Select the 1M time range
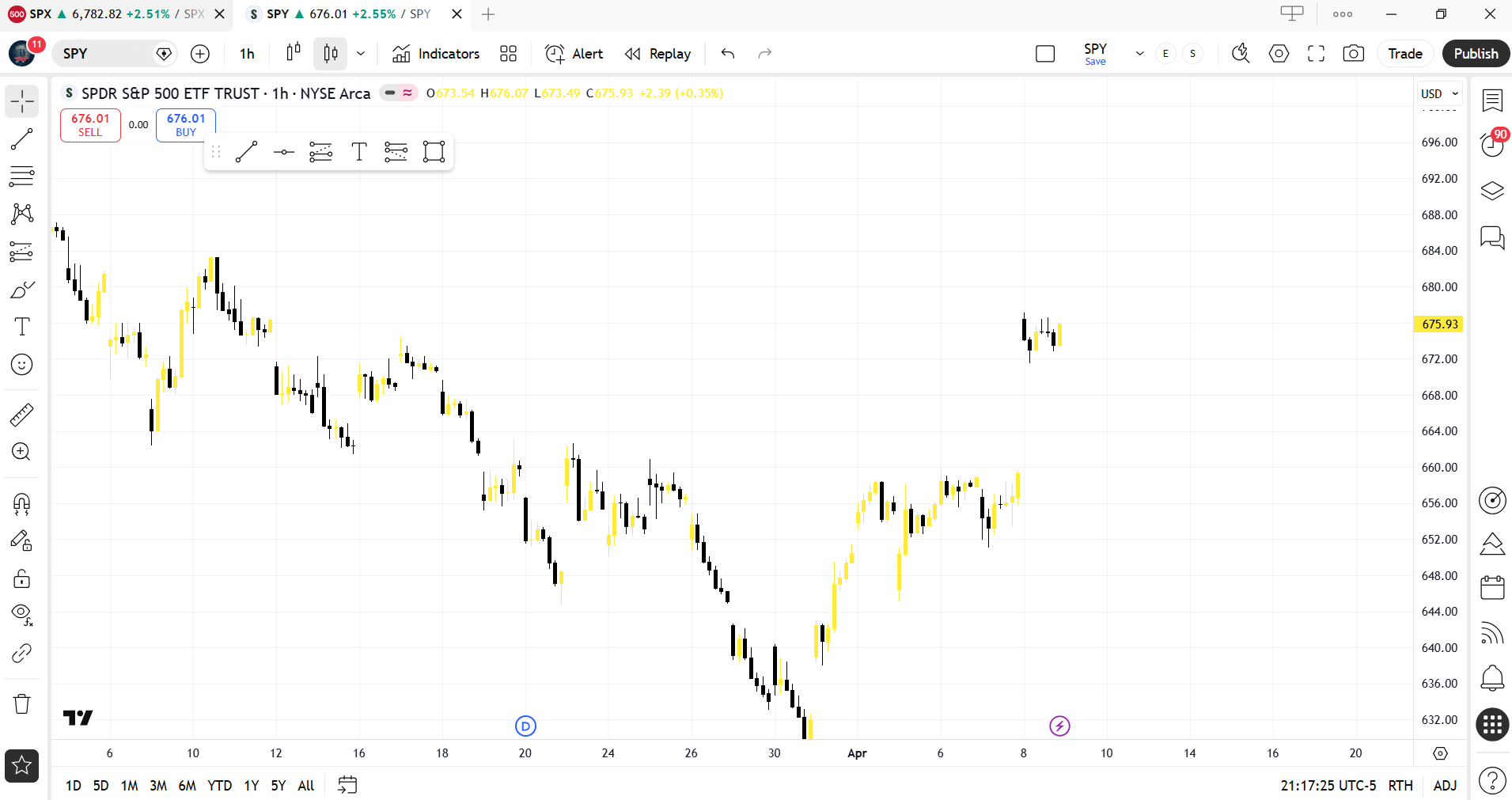Image resolution: width=1512 pixels, height=800 pixels. tap(130, 786)
